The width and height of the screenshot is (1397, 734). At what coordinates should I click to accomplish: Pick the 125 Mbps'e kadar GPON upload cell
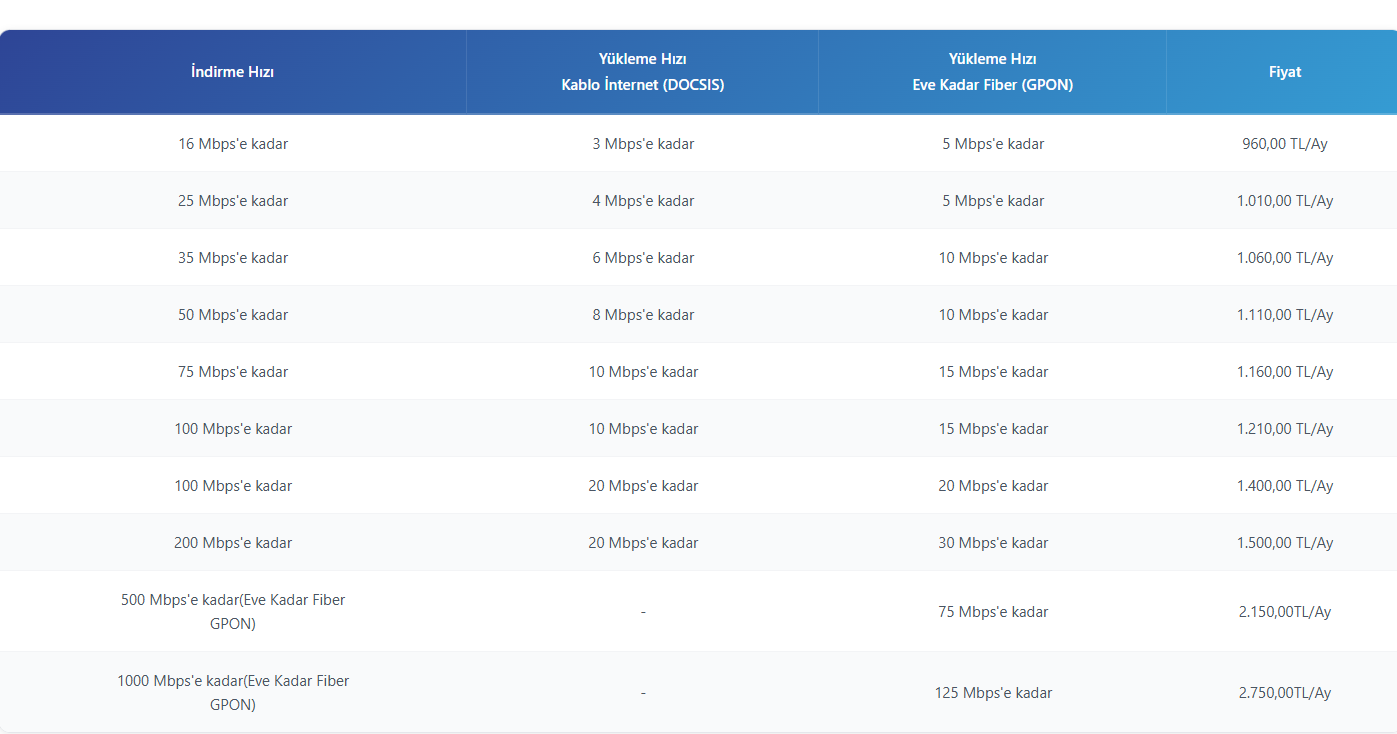point(993,693)
